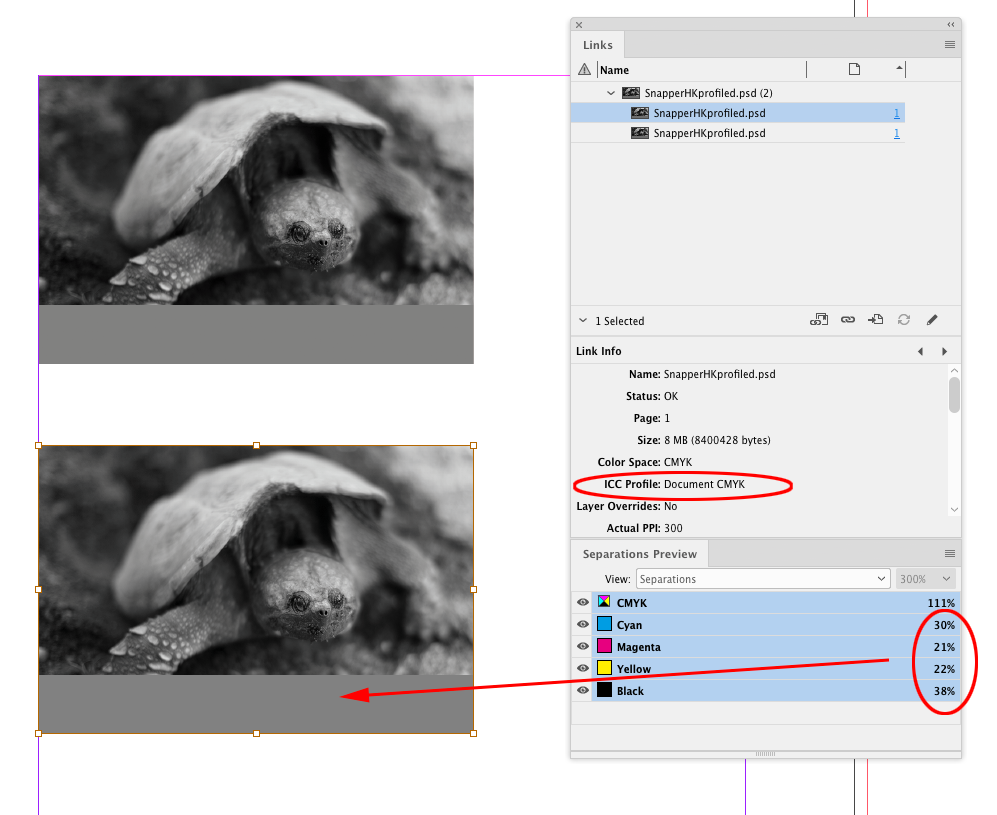Click the sort direction arrow in header

click(899, 67)
